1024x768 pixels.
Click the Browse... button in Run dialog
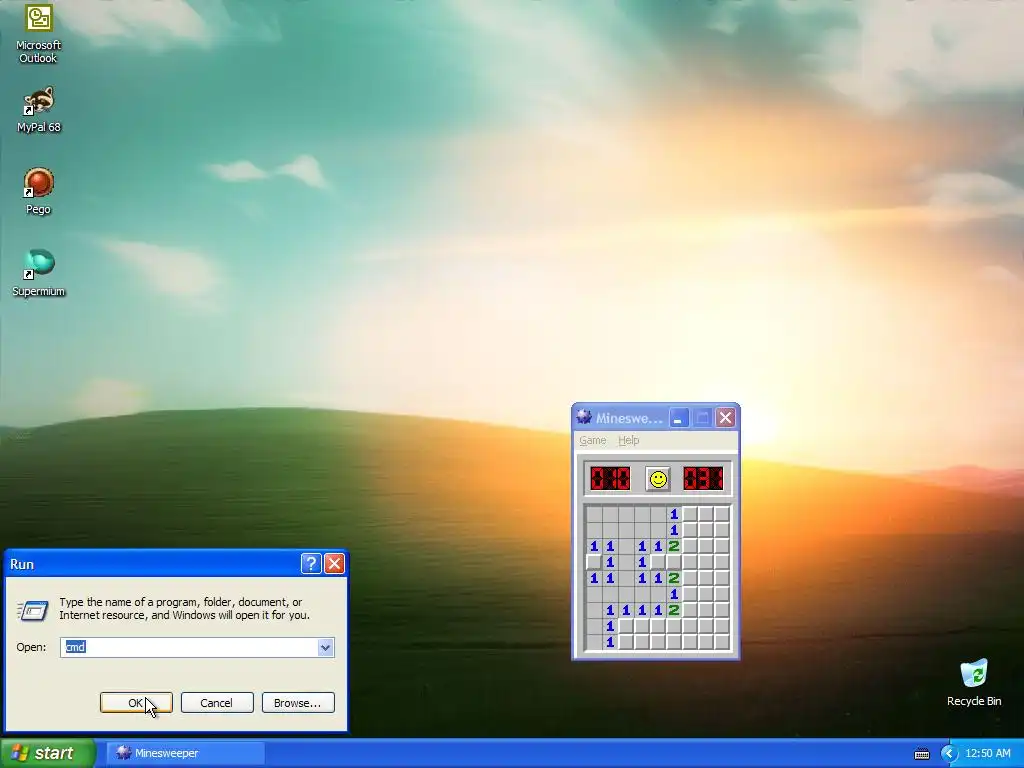coord(298,703)
